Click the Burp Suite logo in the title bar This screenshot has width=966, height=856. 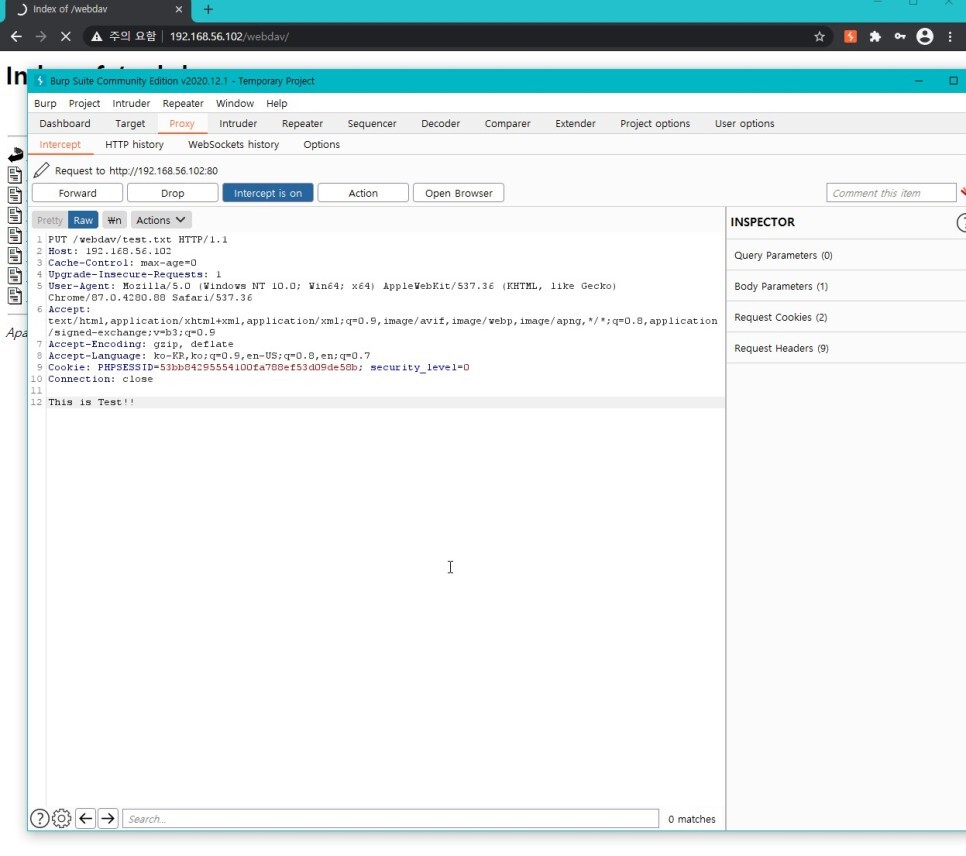pos(40,81)
